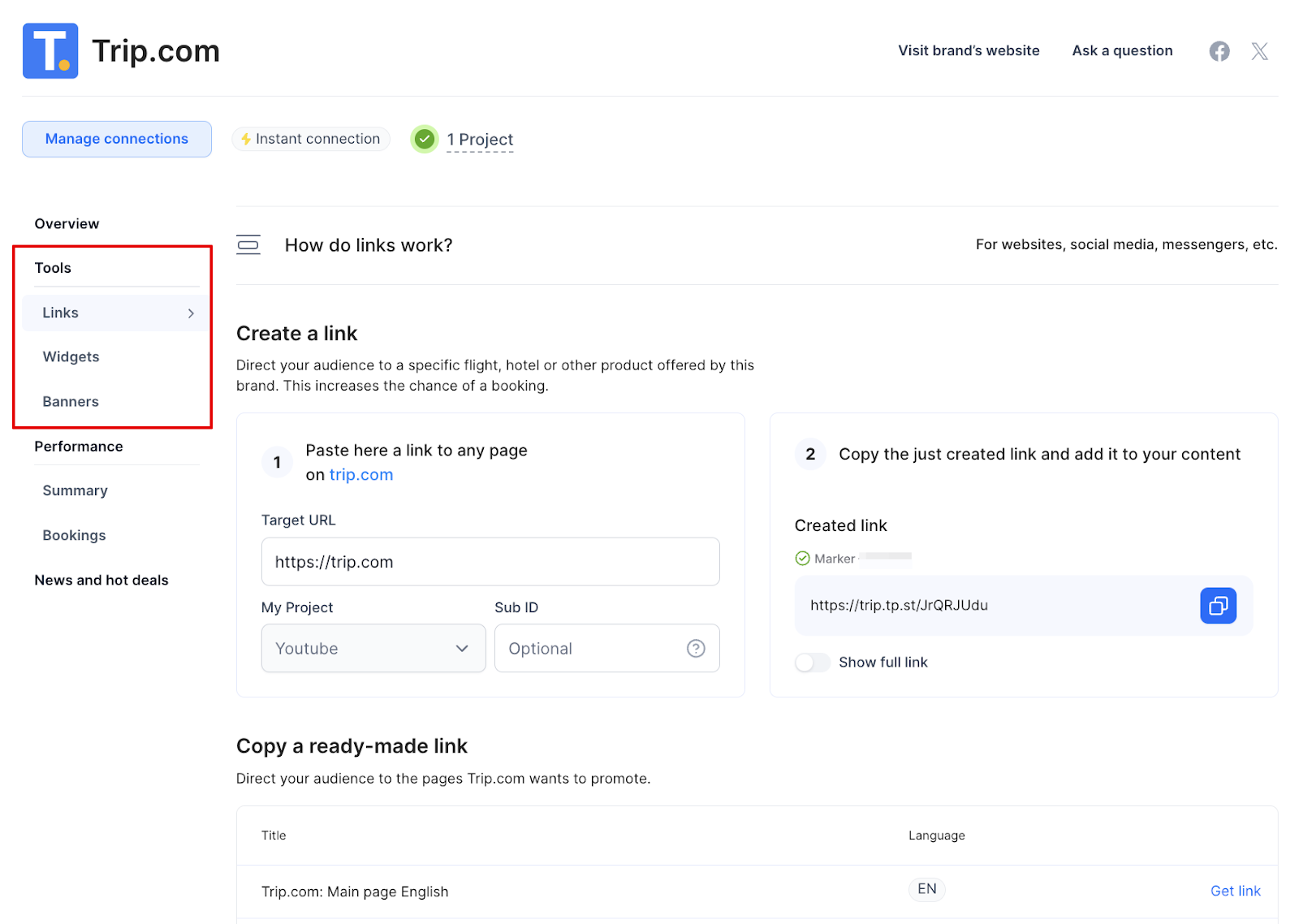1299x924 pixels.
Task: Click 'Get link' for Main page English
Action: coord(1235,891)
